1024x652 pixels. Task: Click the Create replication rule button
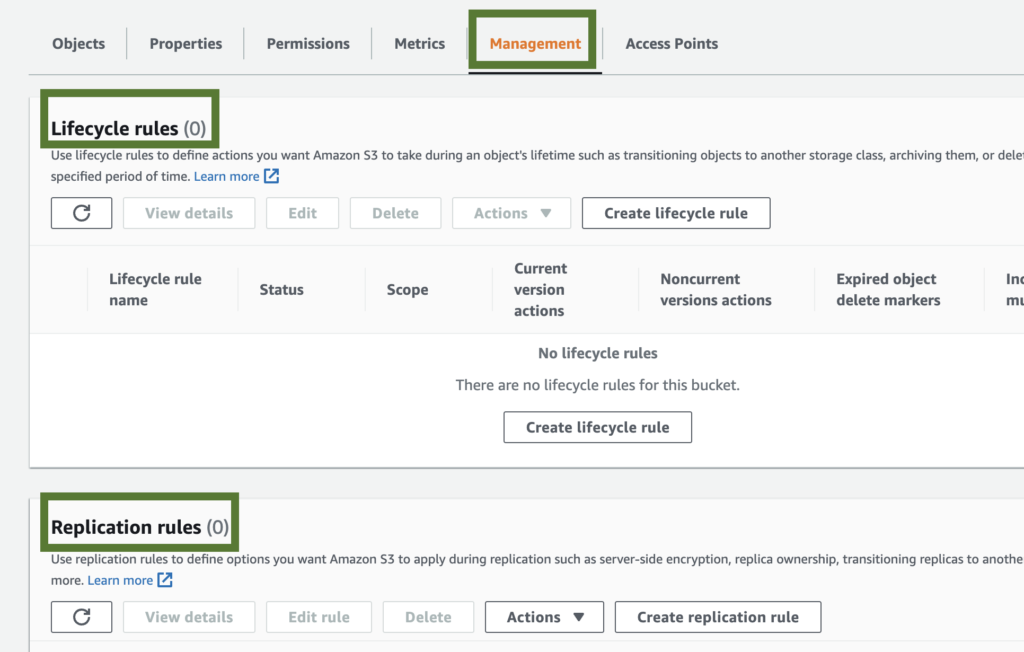pos(718,617)
